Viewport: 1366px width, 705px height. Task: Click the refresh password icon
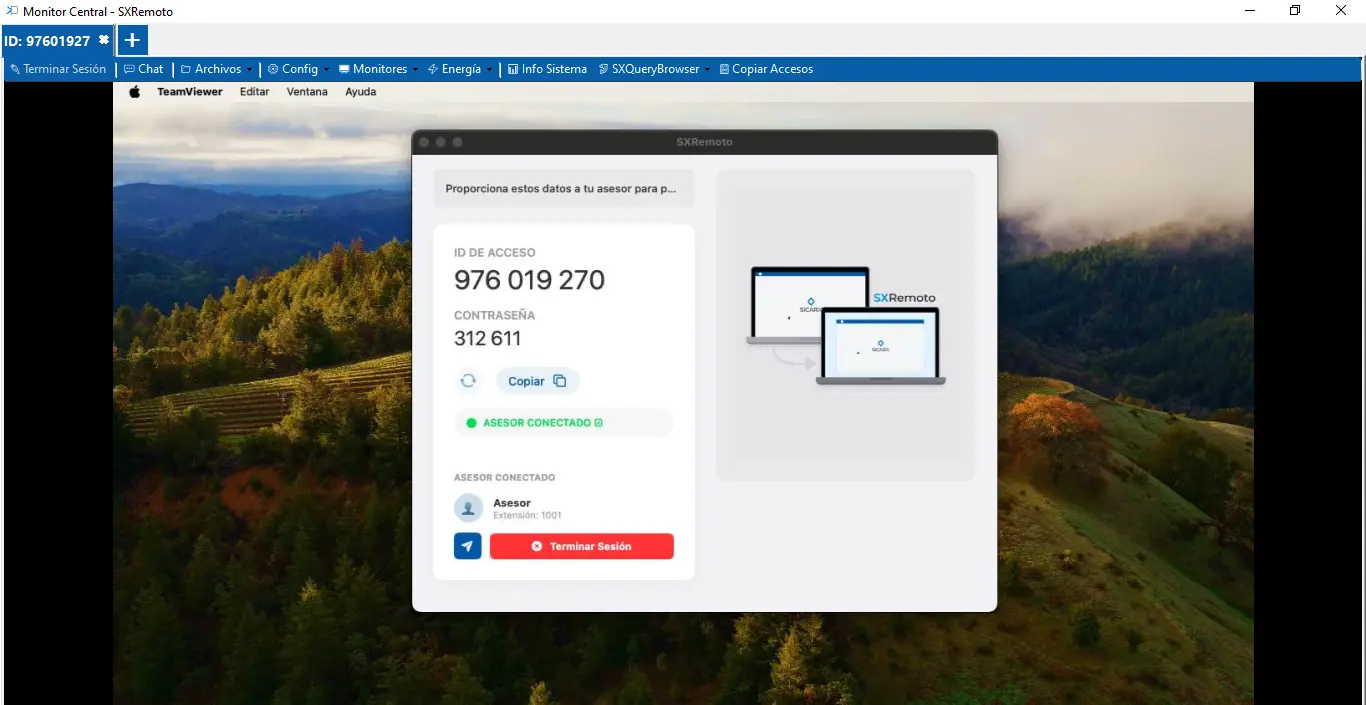468,381
